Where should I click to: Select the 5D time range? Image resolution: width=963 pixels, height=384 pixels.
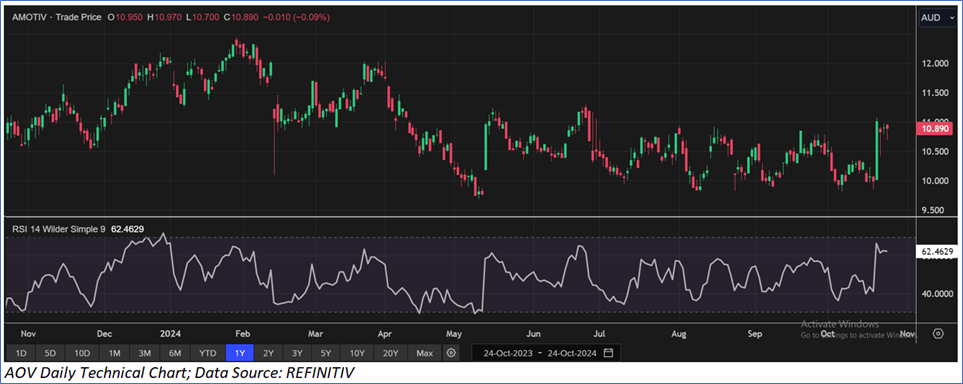[50, 353]
